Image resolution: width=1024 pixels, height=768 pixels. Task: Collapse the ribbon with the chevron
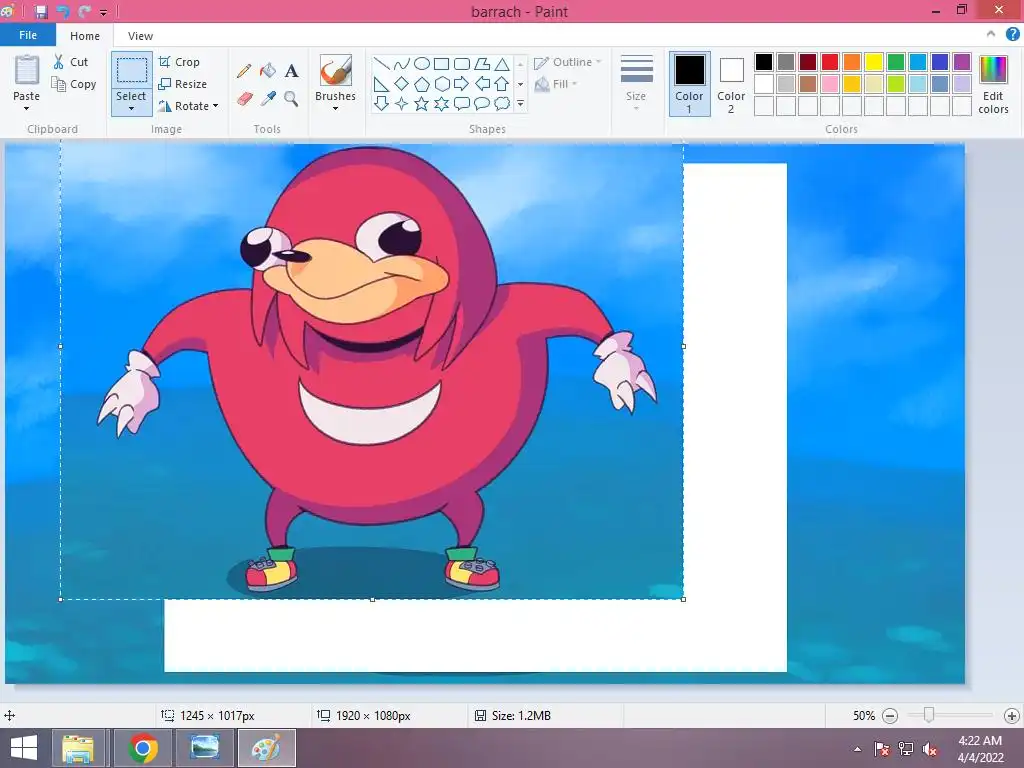[x=991, y=34]
